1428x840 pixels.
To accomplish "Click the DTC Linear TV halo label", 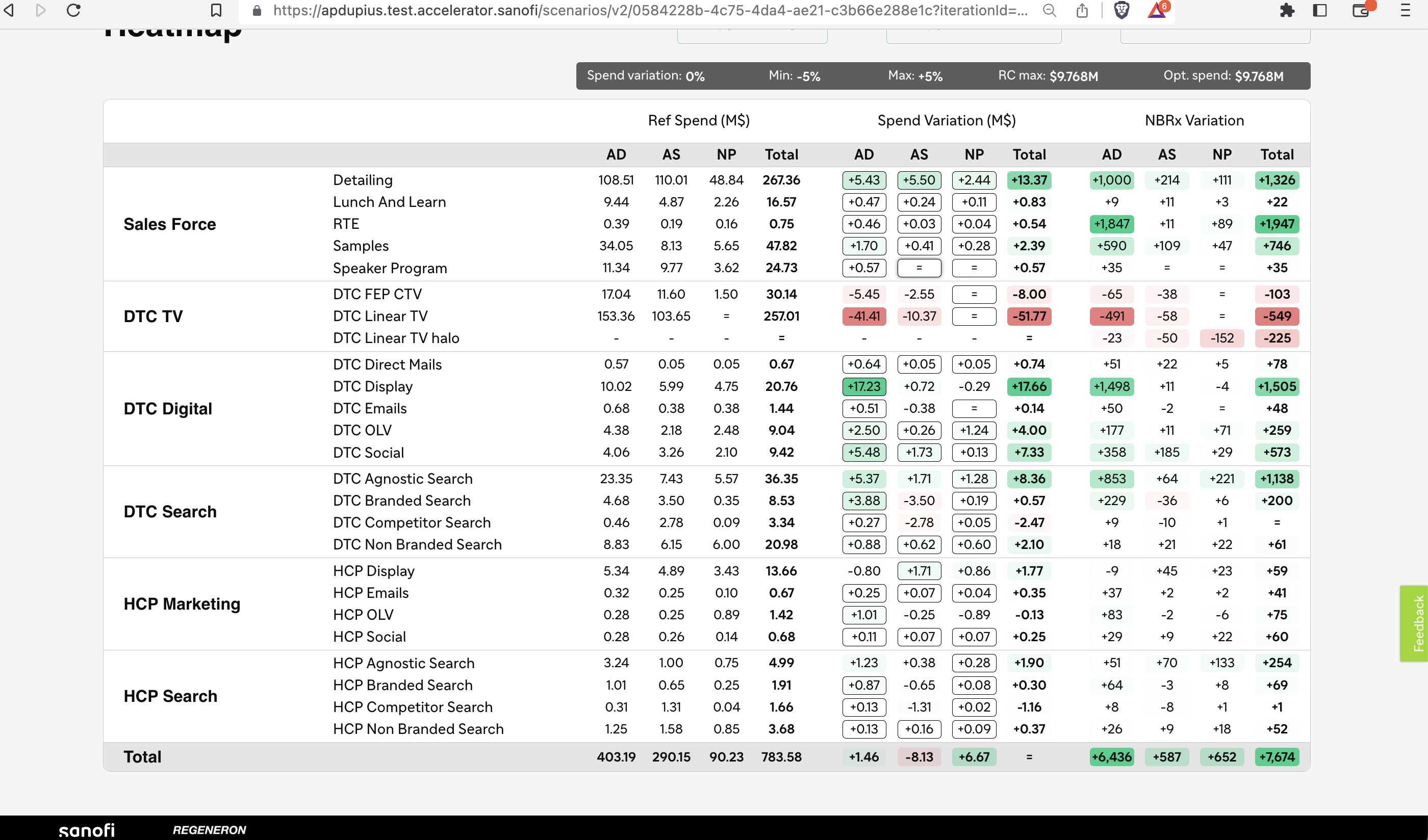I will click(x=396, y=338).
